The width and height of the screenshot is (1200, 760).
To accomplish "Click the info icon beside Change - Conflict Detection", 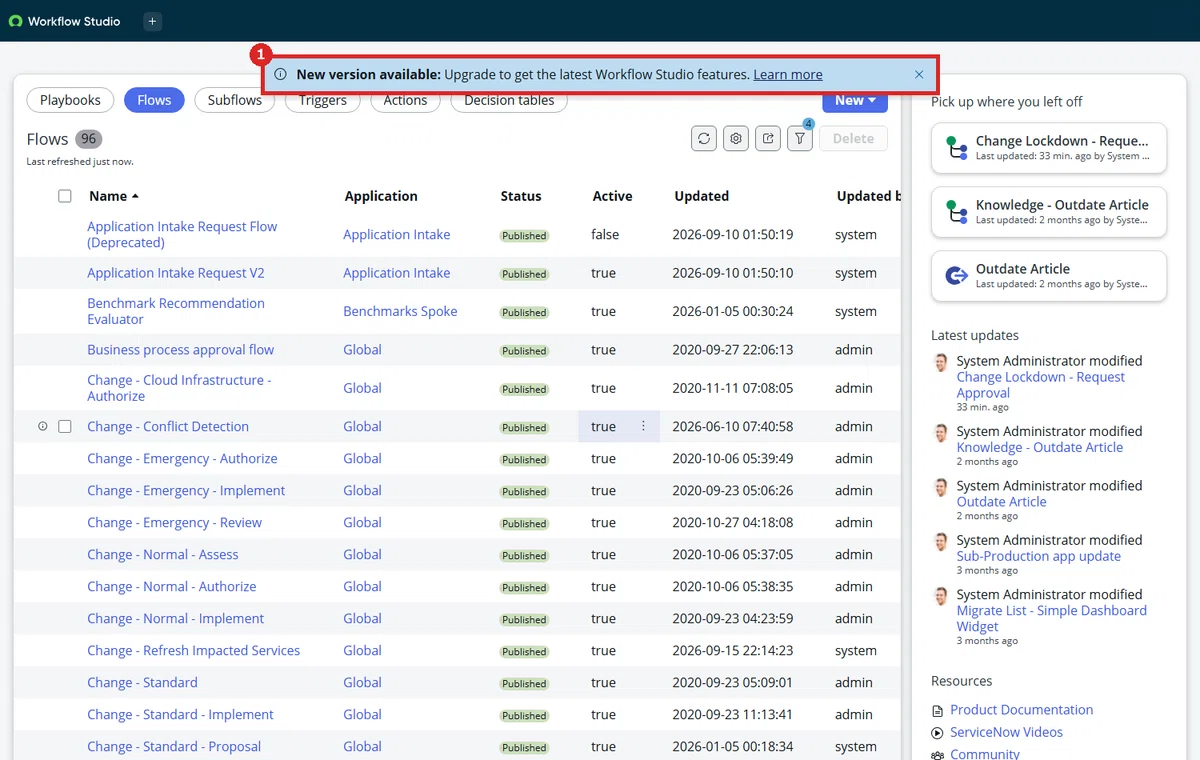I will [x=42, y=426].
